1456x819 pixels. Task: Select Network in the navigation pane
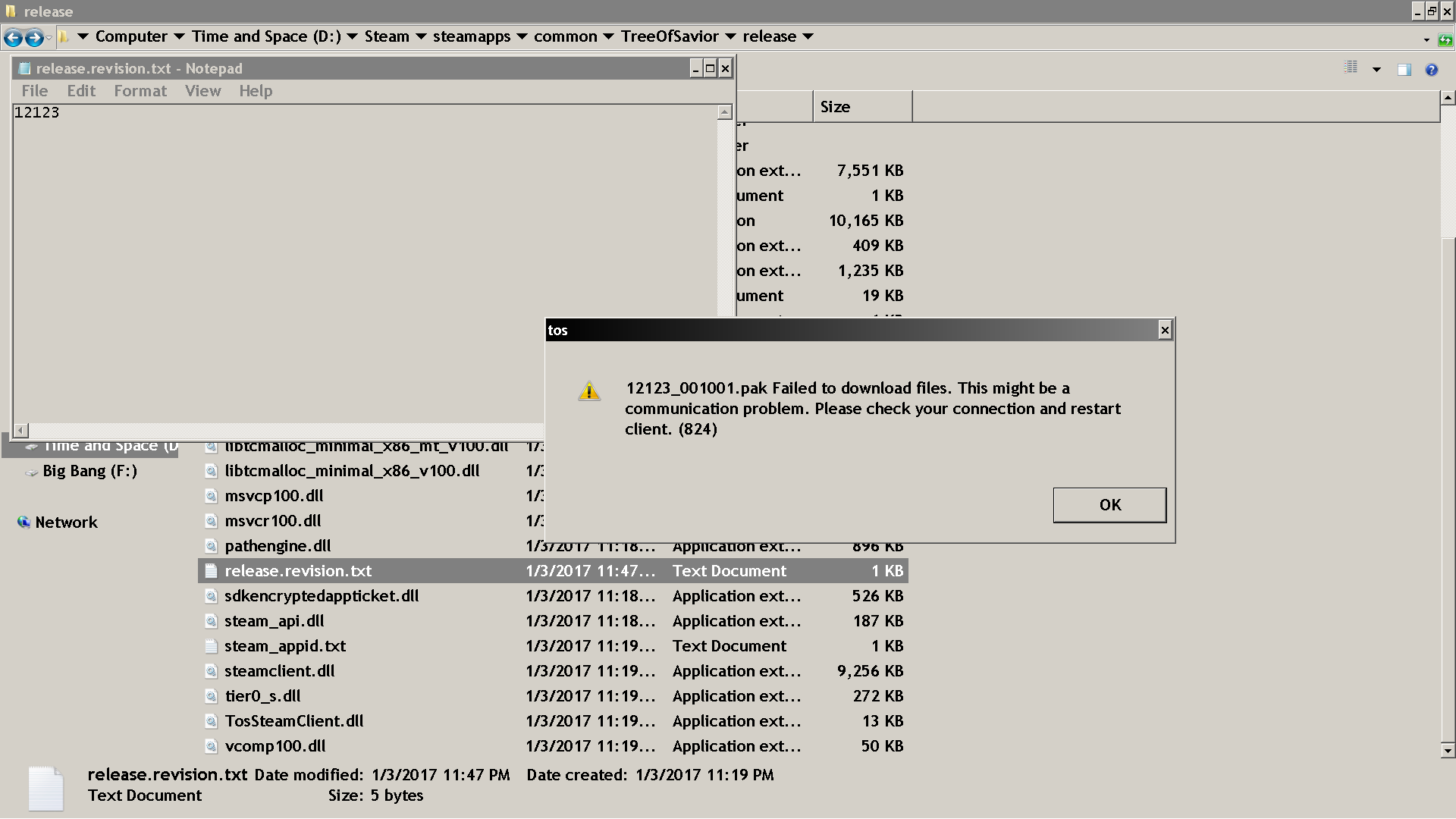coord(66,522)
